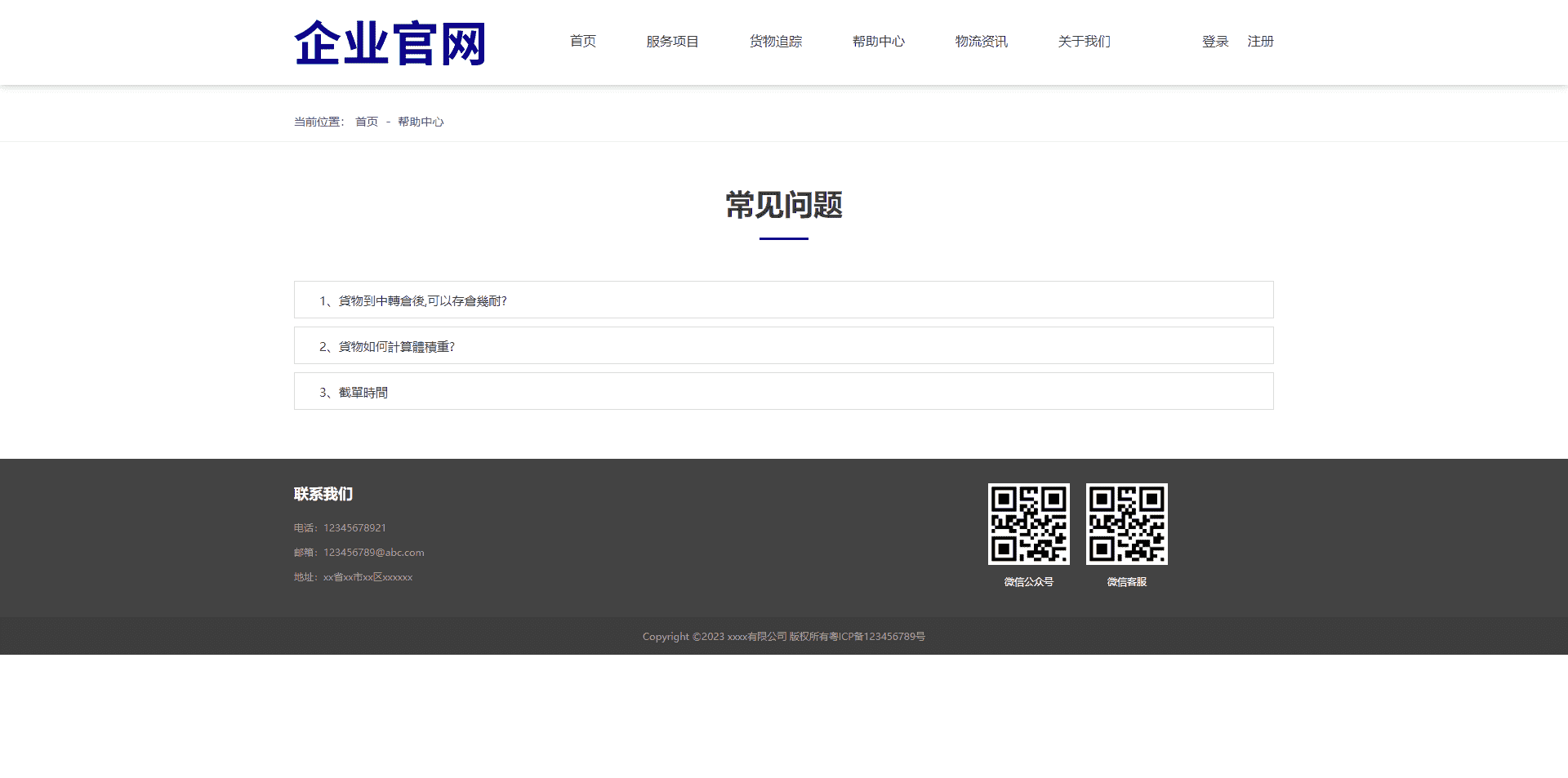The height and width of the screenshot is (778, 1568).
Task: Click the email 123456789@abc.com
Action: (374, 553)
